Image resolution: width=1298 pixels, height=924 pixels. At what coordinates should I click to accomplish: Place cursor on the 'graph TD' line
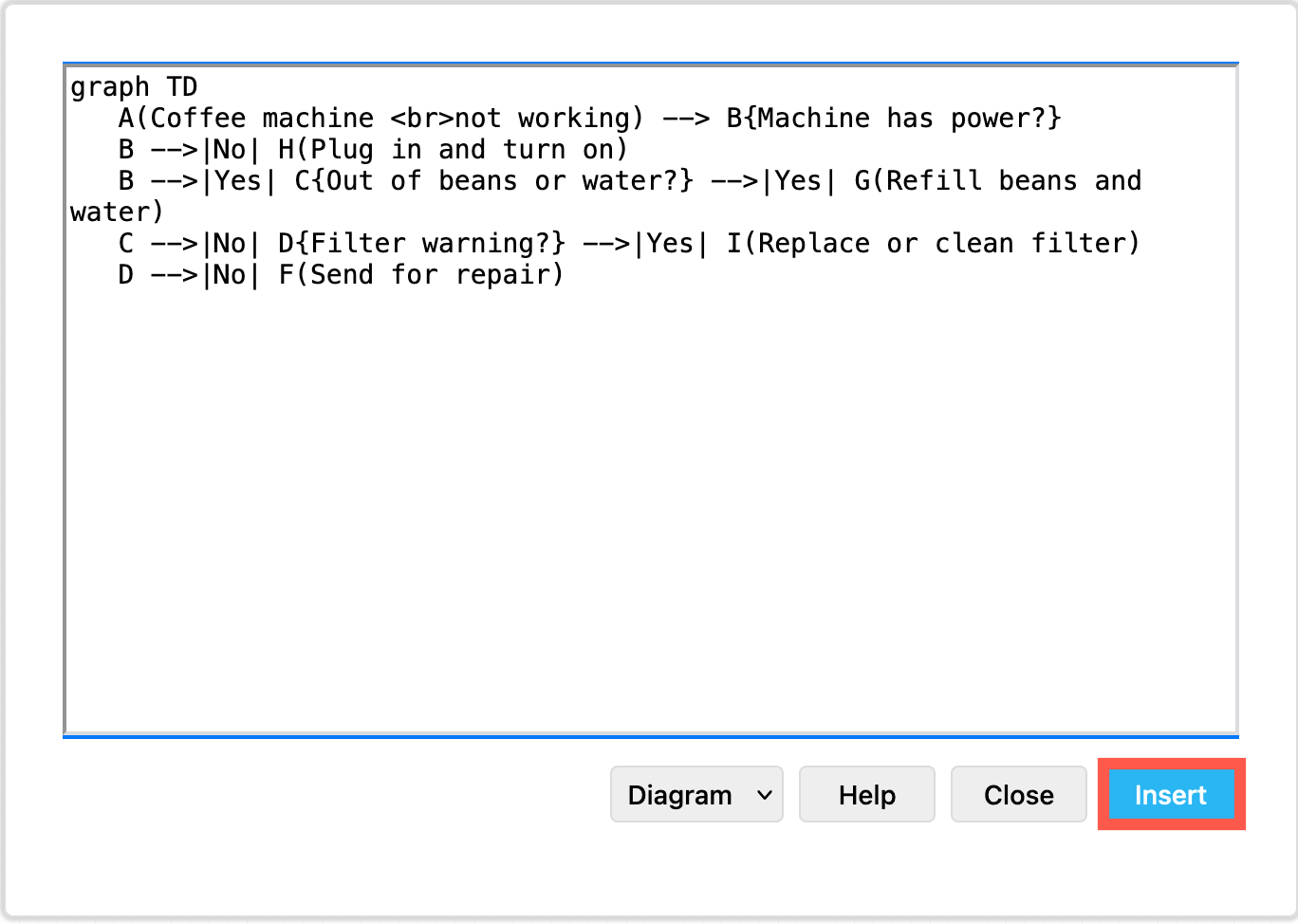133,86
